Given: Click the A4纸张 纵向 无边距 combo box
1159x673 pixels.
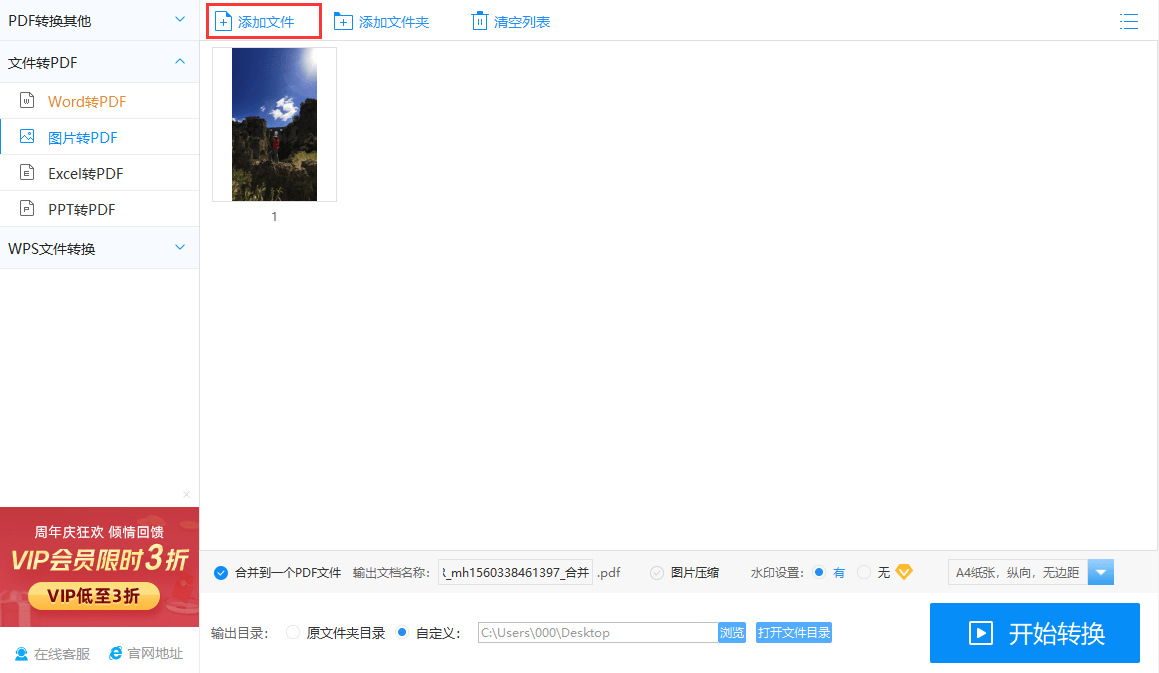Looking at the screenshot, I should click(x=1030, y=572).
